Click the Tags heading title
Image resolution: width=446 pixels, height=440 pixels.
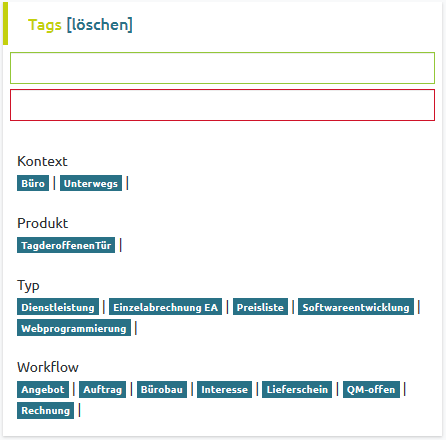(45, 25)
